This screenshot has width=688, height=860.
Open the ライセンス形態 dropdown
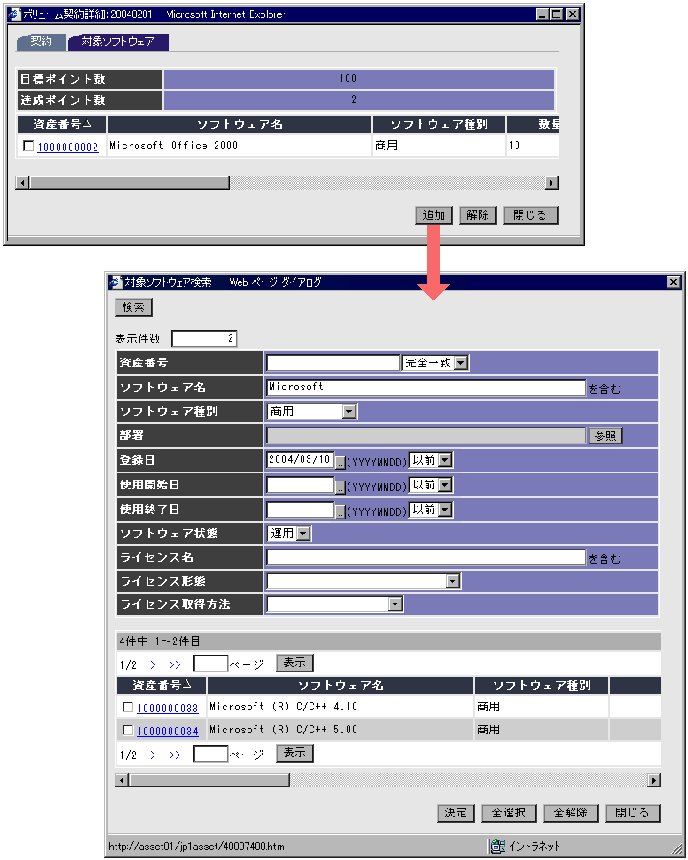pos(364,581)
